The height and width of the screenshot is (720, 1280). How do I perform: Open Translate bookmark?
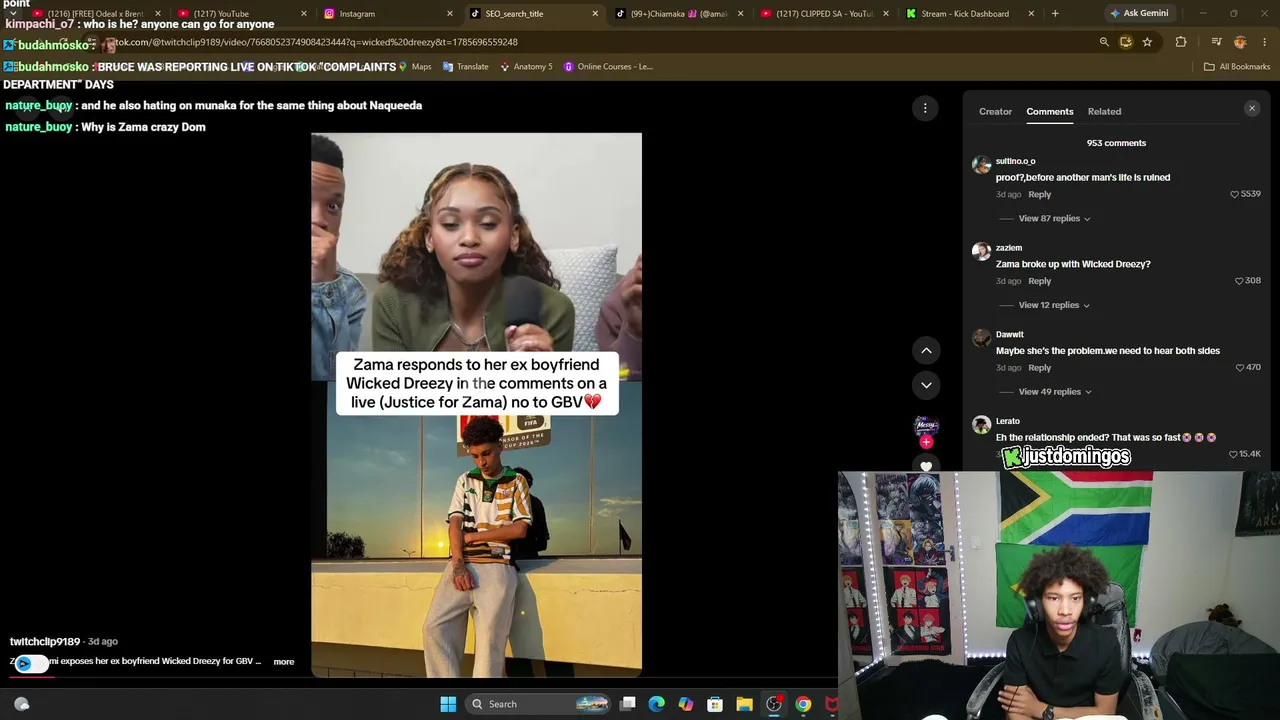tap(465, 67)
